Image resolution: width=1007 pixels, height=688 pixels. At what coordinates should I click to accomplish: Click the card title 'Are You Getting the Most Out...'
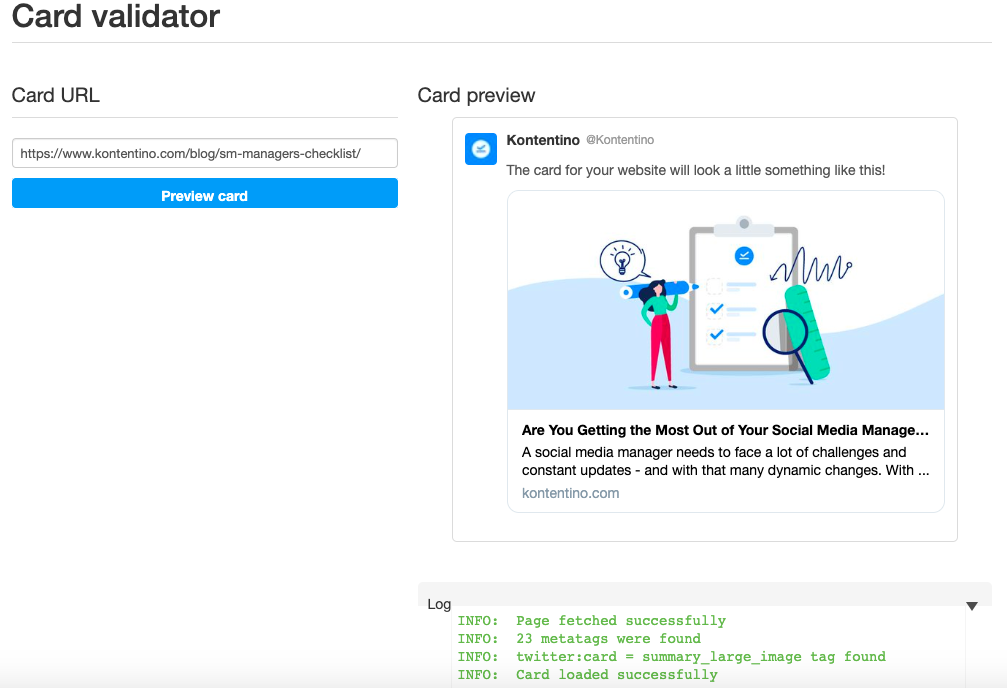coord(725,430)
